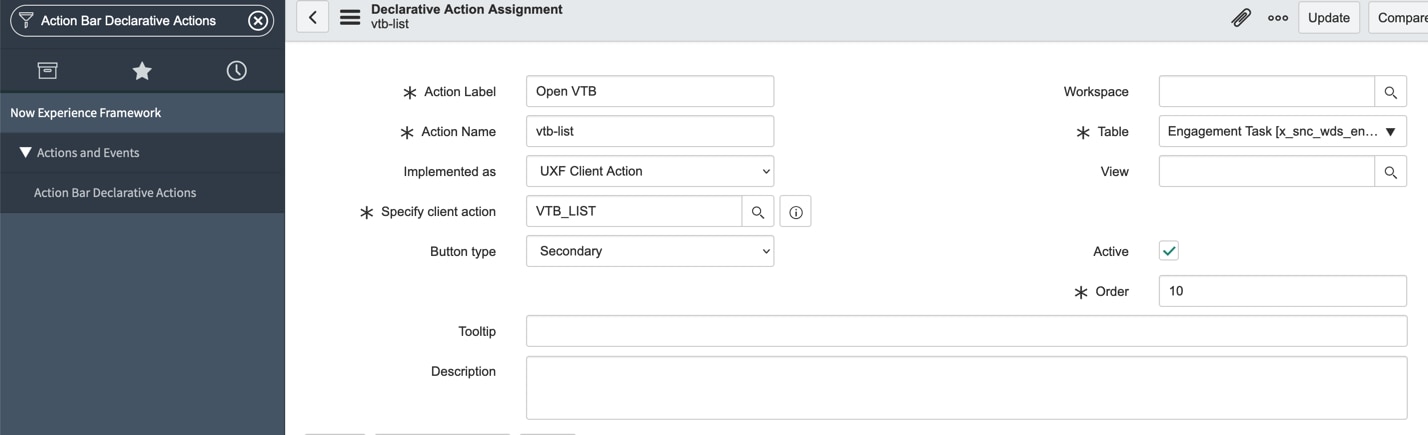Click the Specify client action field
Image resolution: width=1428 pixels, height=435 pixels.
634,211
